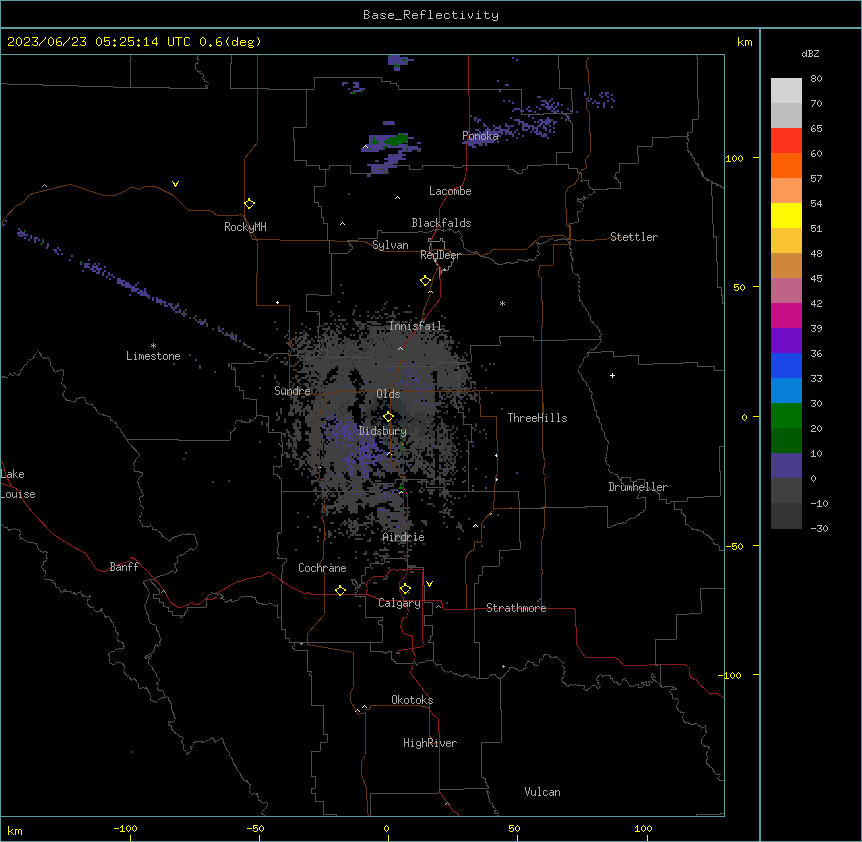Select the yellow 51-54 dBZ legend swatch
The width and height of the screenshot is (862, 842).
pos(786,215)
